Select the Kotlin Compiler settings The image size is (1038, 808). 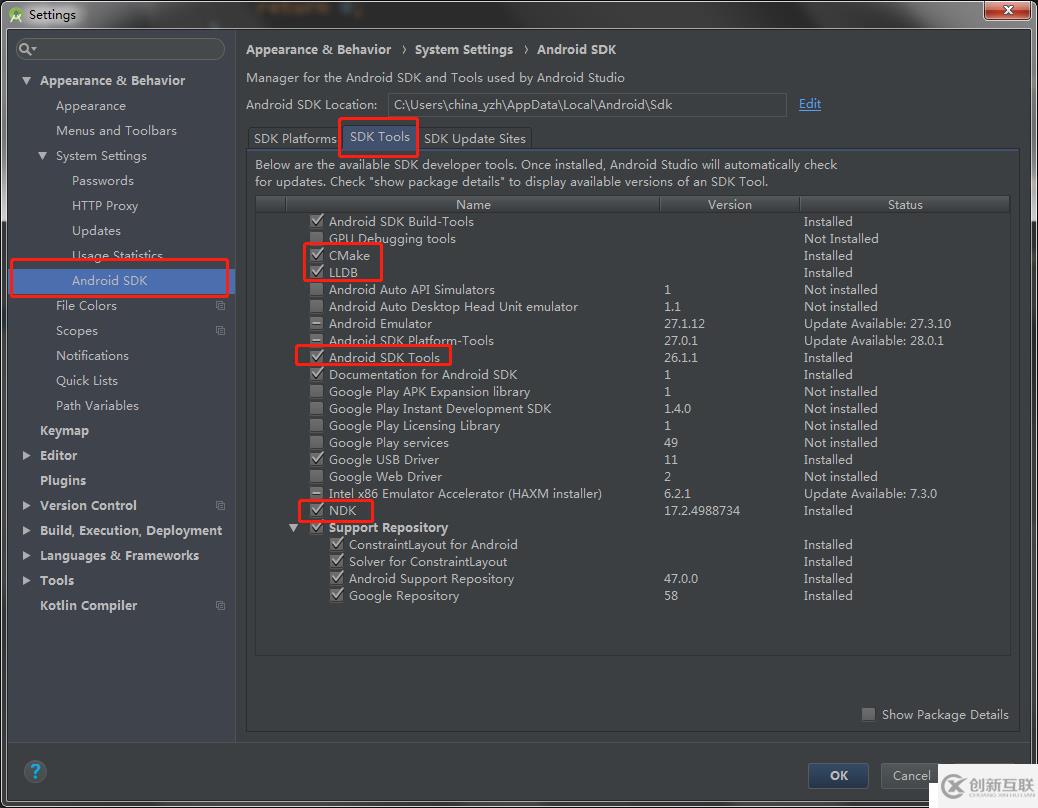coord(89,606)
